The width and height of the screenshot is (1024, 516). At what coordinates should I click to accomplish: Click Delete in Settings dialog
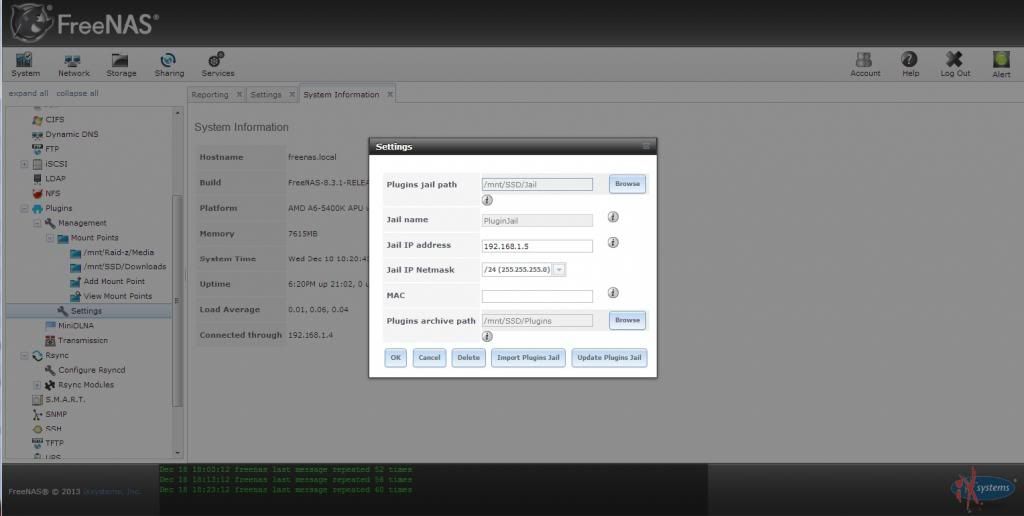468,357
